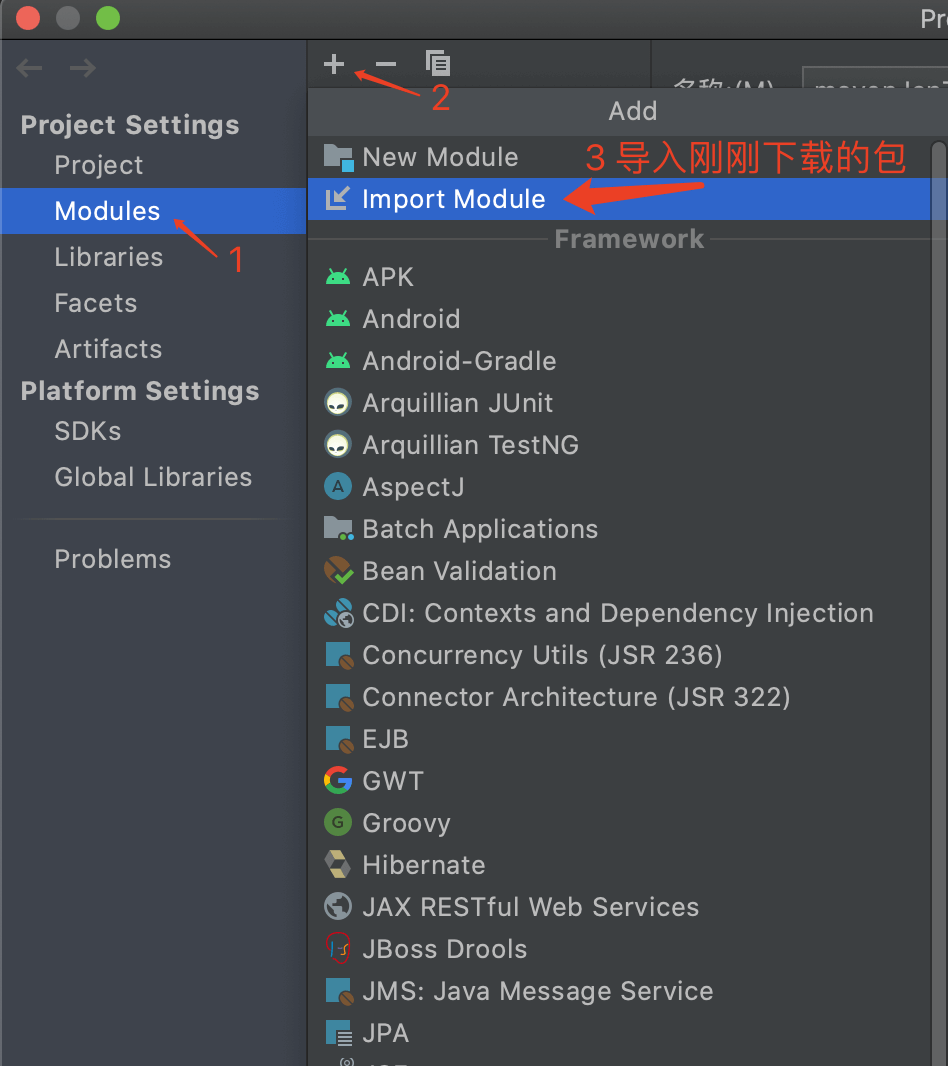Click the Batch Applications folder icon
948x1066 pixels.
tap(338, 528)
